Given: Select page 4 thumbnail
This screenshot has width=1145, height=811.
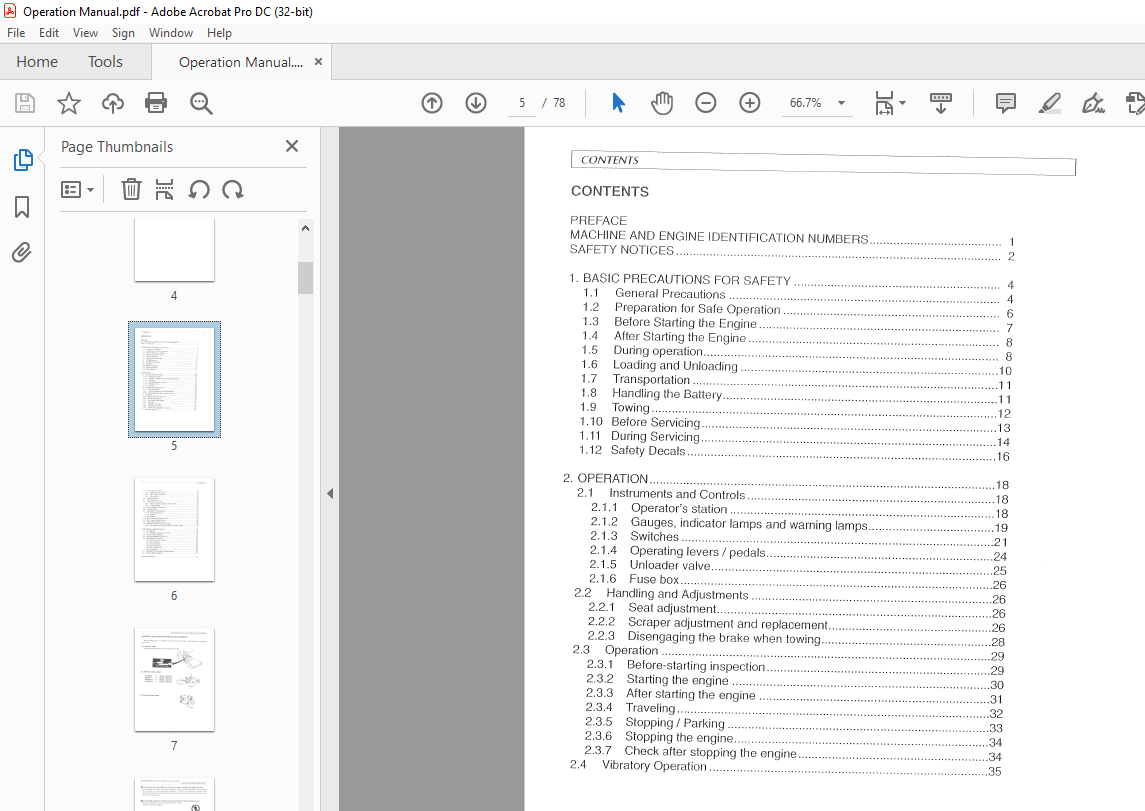Looking at the screenshot, I should 174,250.
